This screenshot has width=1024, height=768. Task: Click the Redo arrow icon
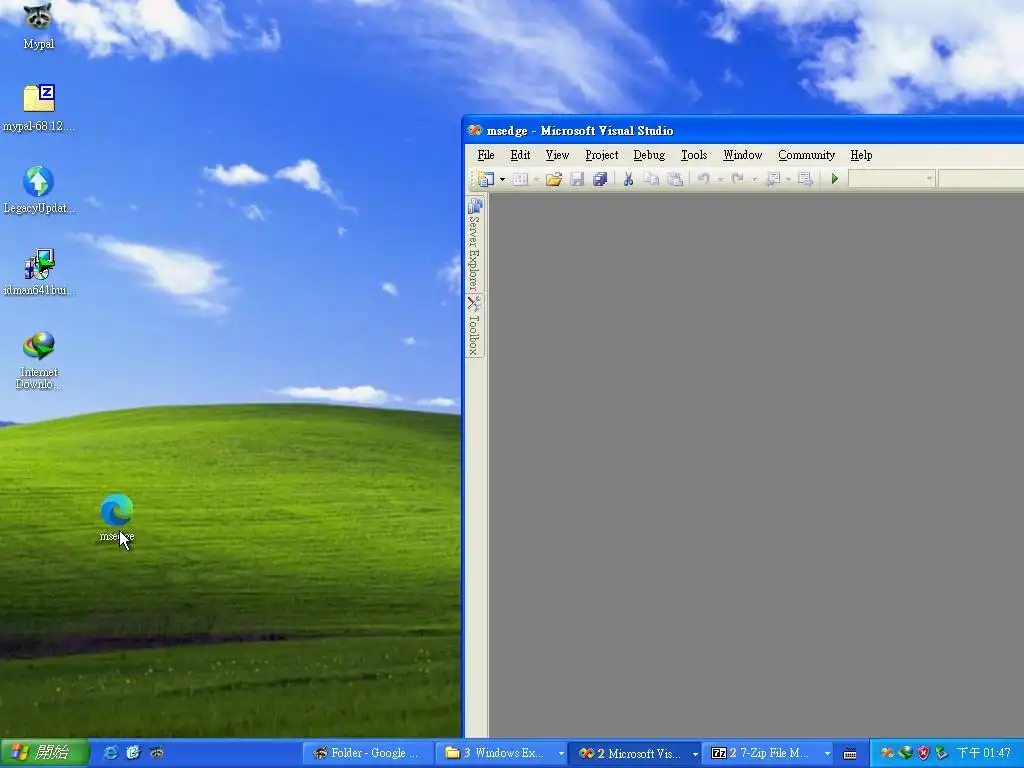(738, 178)
